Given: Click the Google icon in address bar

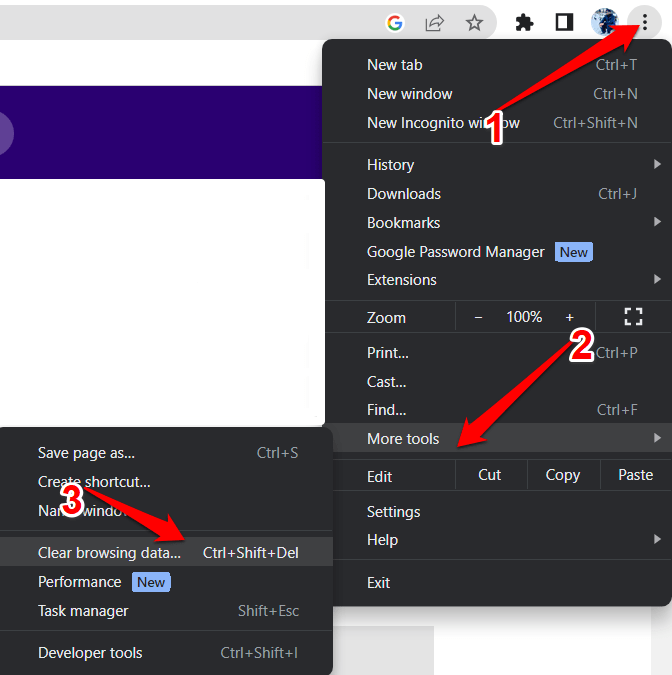Looking at the screenshot, I should point(395,23).
